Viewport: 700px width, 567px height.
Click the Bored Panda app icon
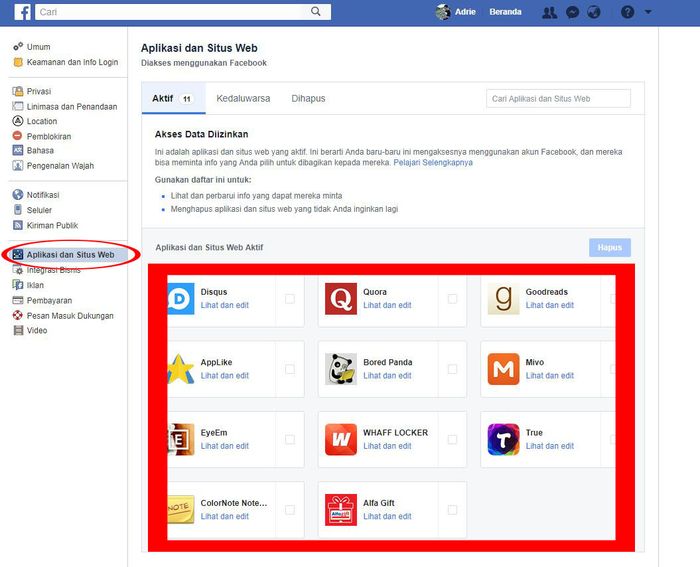(341, 369)
